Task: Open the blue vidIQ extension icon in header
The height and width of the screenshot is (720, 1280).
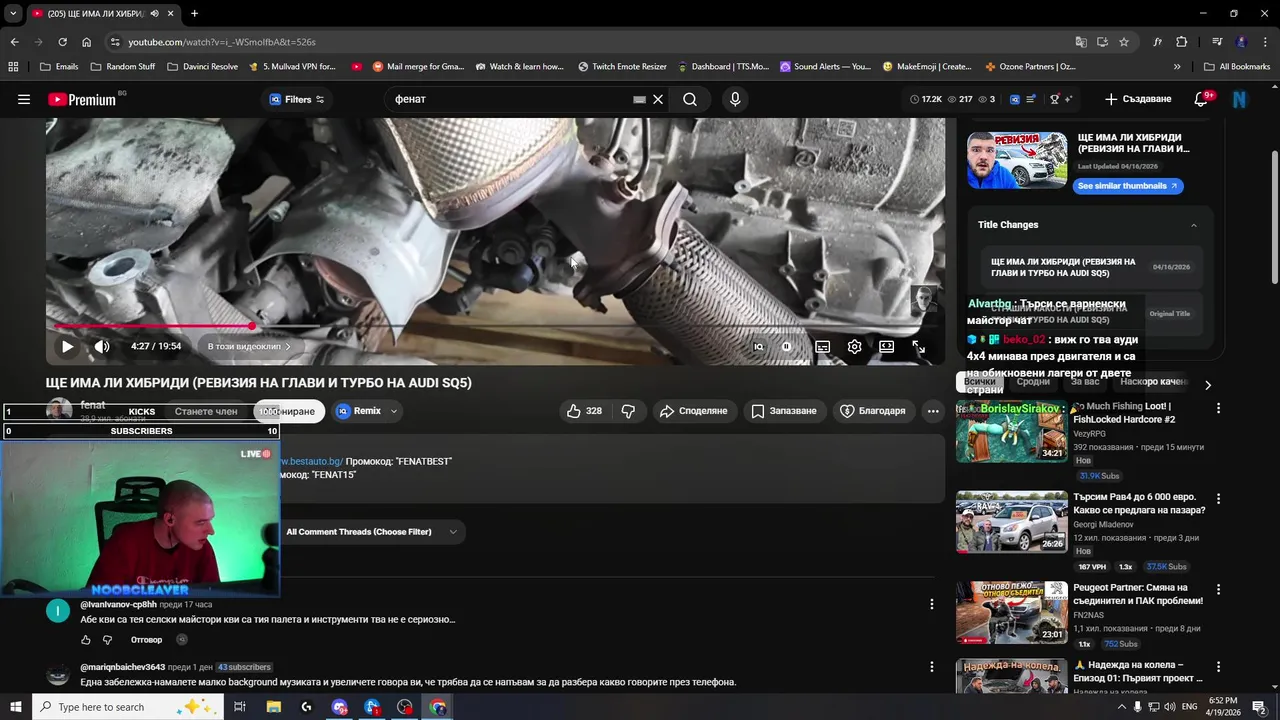Action: pos(1015,99)
